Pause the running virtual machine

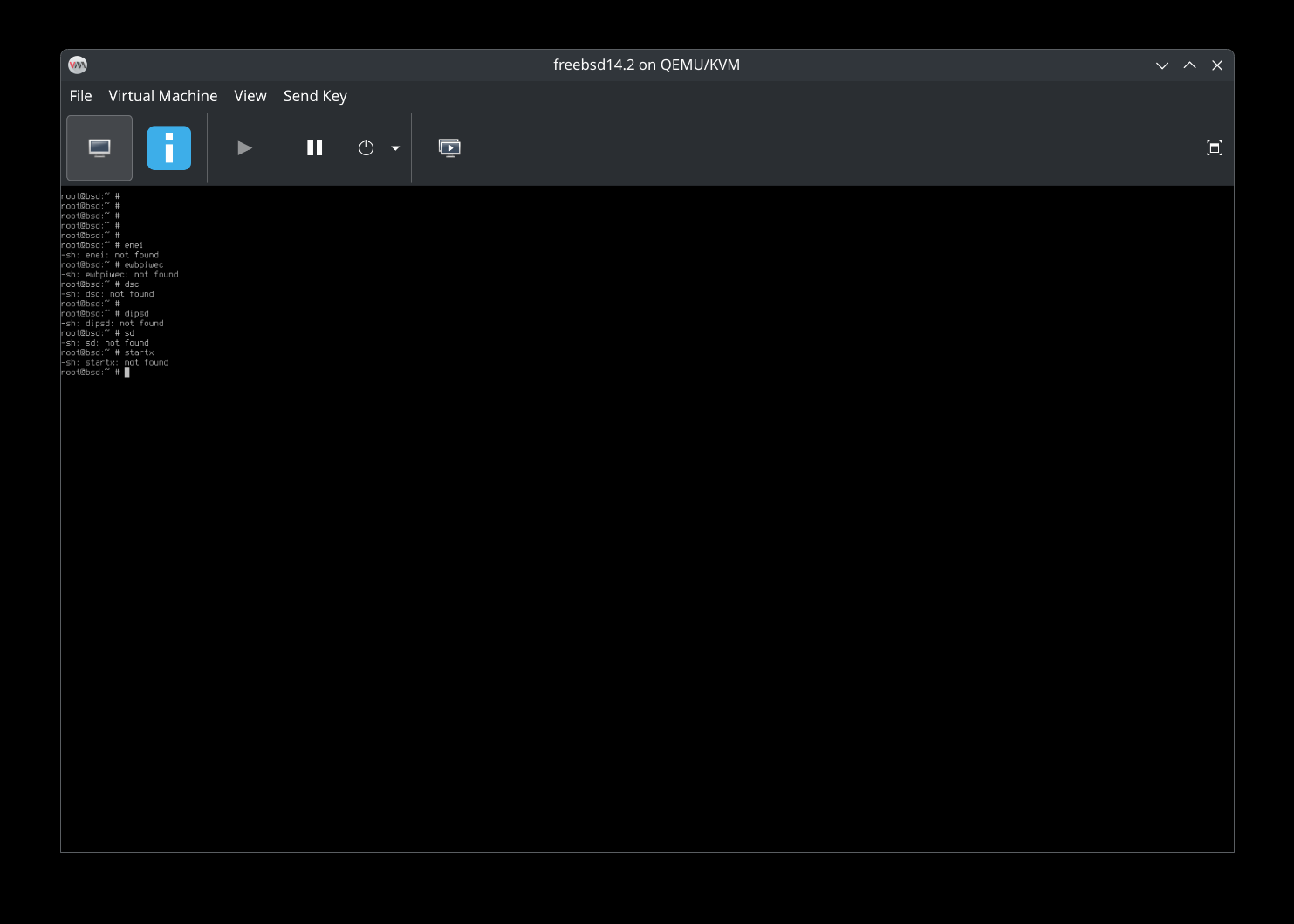click(315, 148)
